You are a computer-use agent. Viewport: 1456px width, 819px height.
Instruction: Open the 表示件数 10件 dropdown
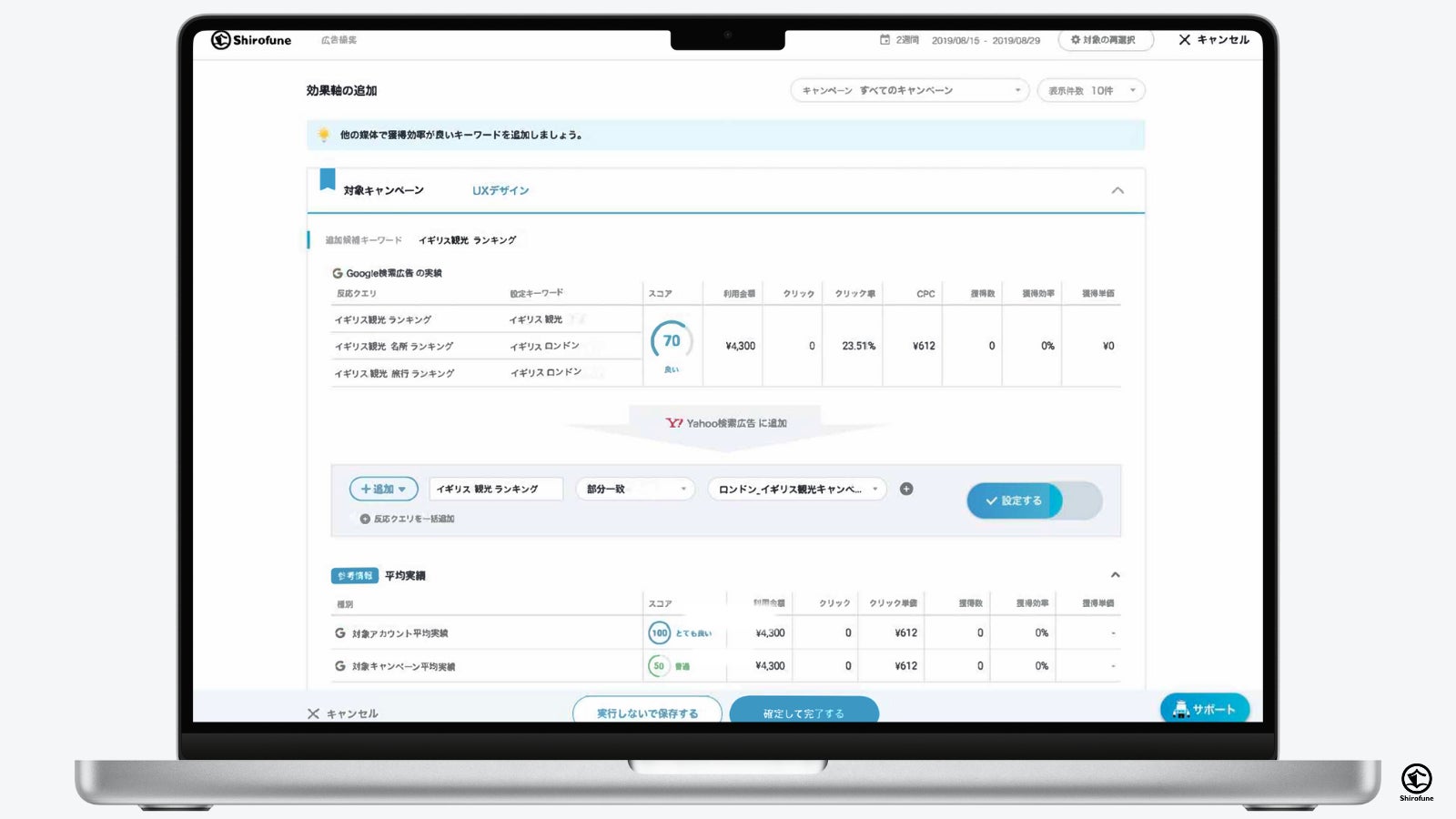[x=1091, y=90]
